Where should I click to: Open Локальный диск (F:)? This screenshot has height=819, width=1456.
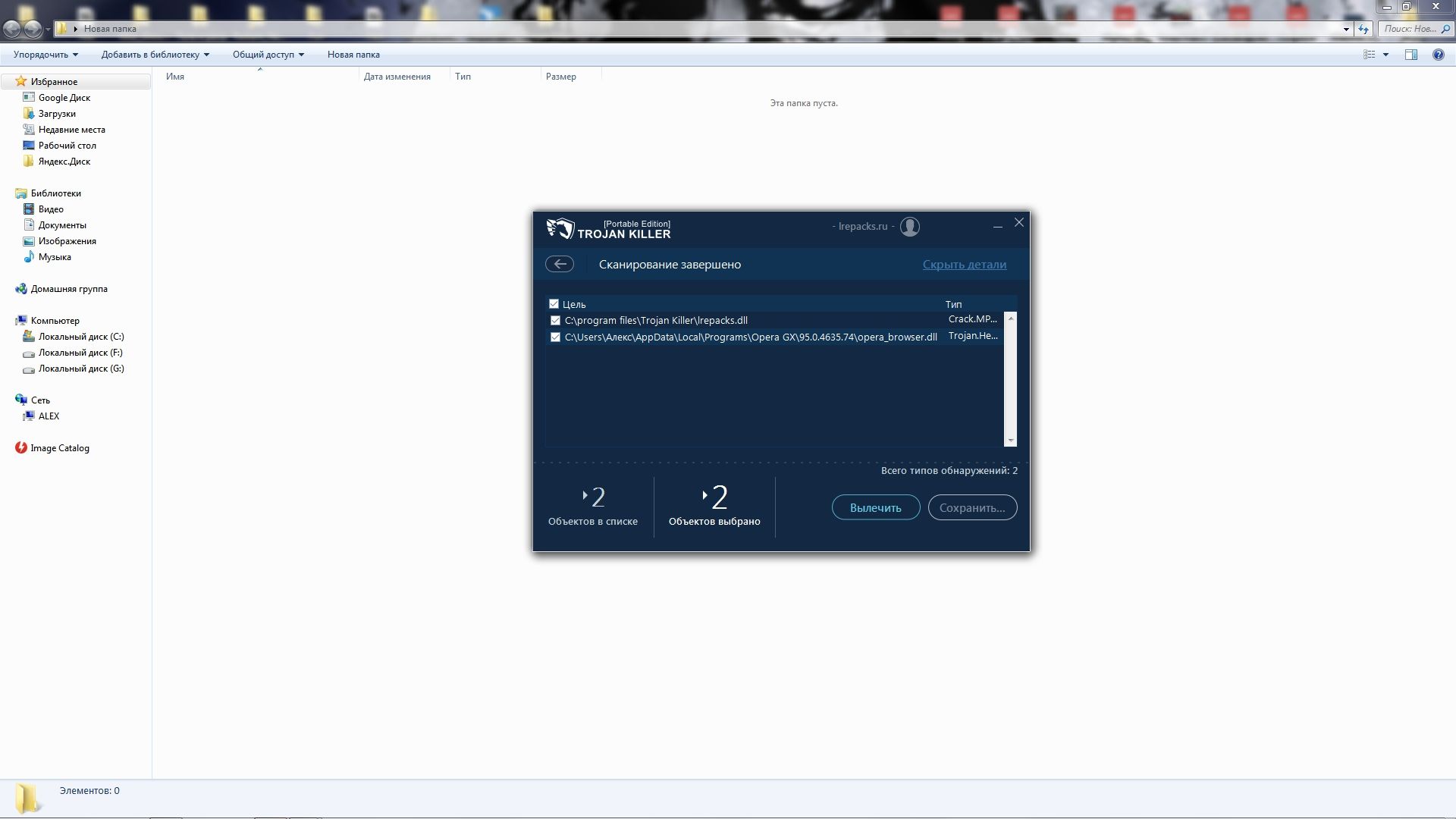[80, 353]
